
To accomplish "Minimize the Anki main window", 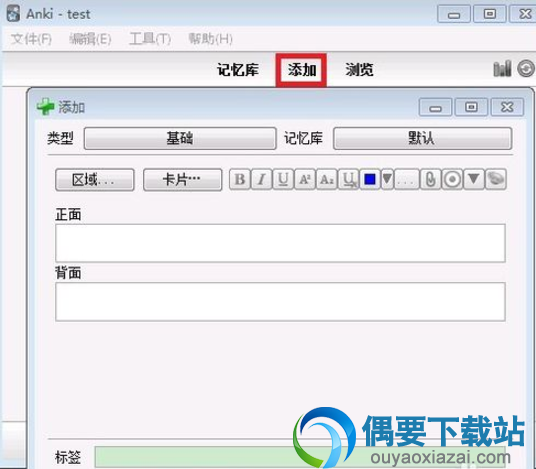I will 454,14.
